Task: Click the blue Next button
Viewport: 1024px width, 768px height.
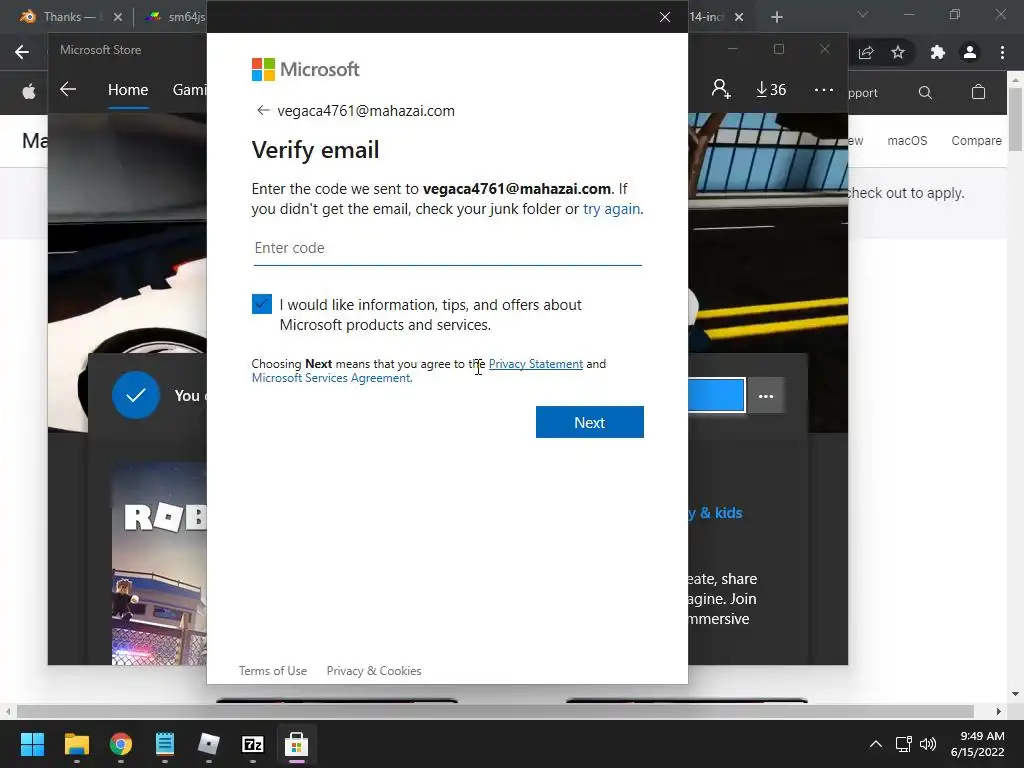Action: coord(590,422)
